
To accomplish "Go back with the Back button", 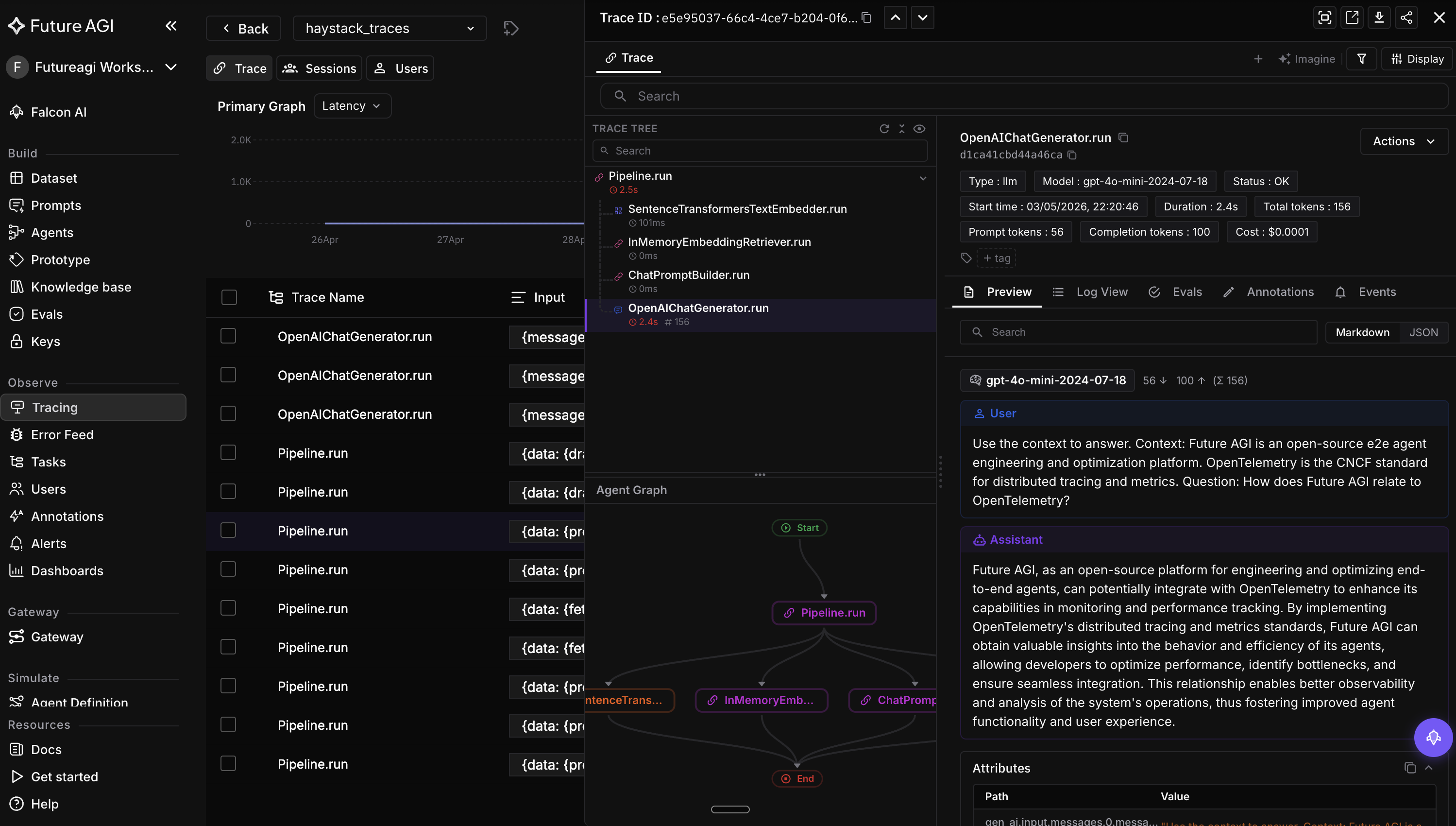I will (244, 28).
